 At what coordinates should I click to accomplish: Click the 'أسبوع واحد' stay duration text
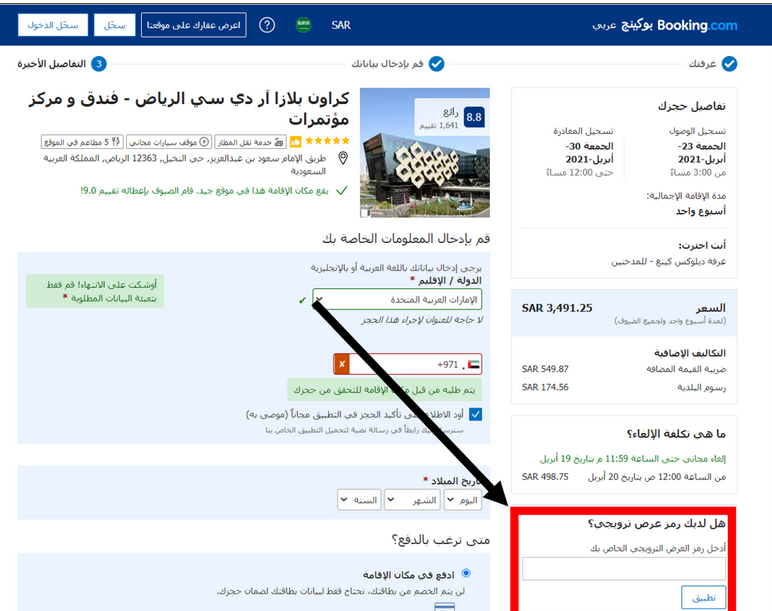click(x=701, y=211)
